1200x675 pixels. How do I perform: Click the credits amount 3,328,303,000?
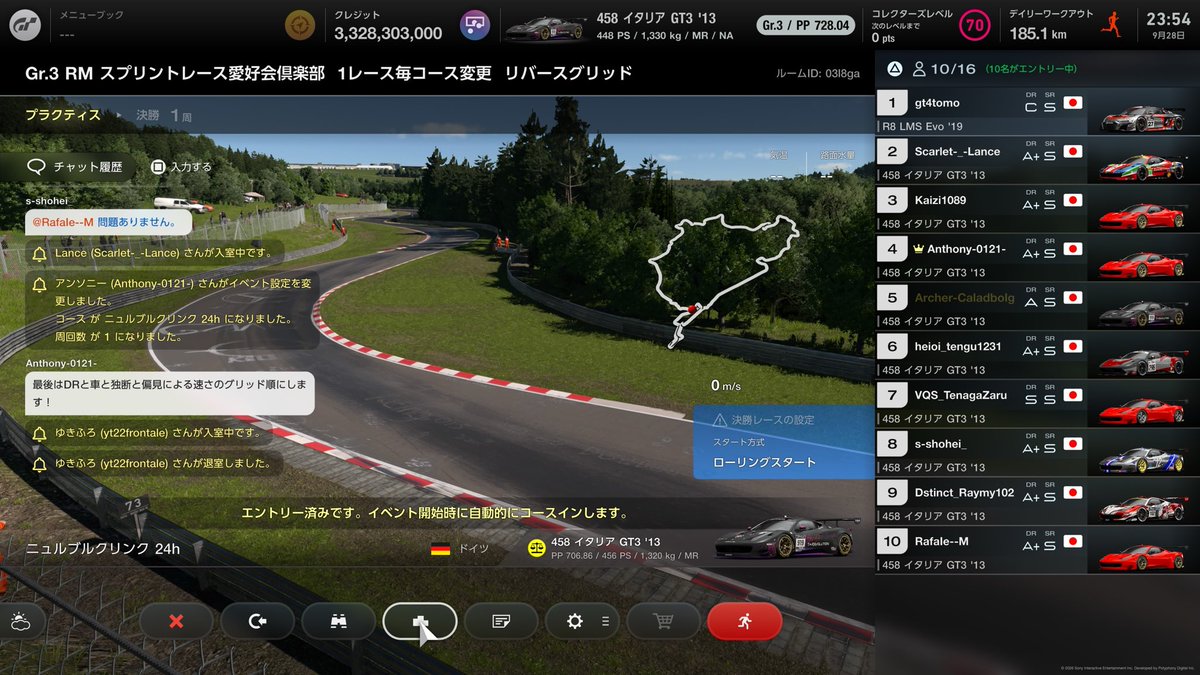[388, 33]
